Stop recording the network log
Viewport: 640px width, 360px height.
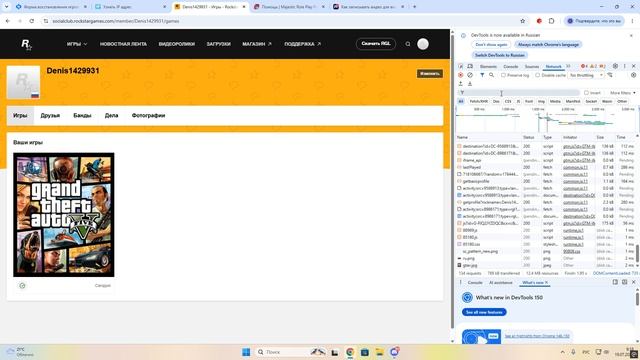(461, 75)
